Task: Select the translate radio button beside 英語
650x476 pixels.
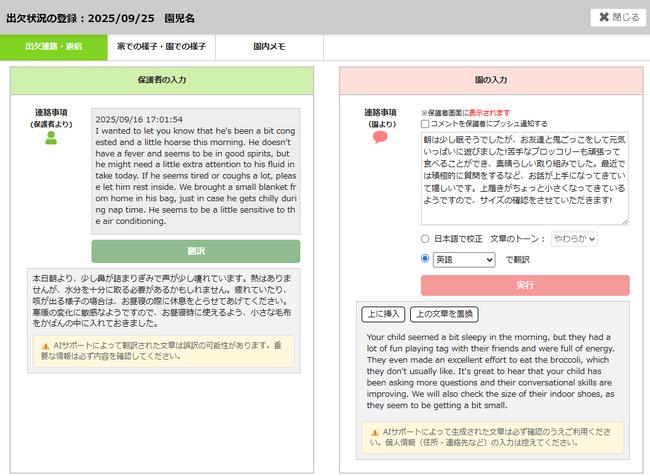Action: [427, 259]
